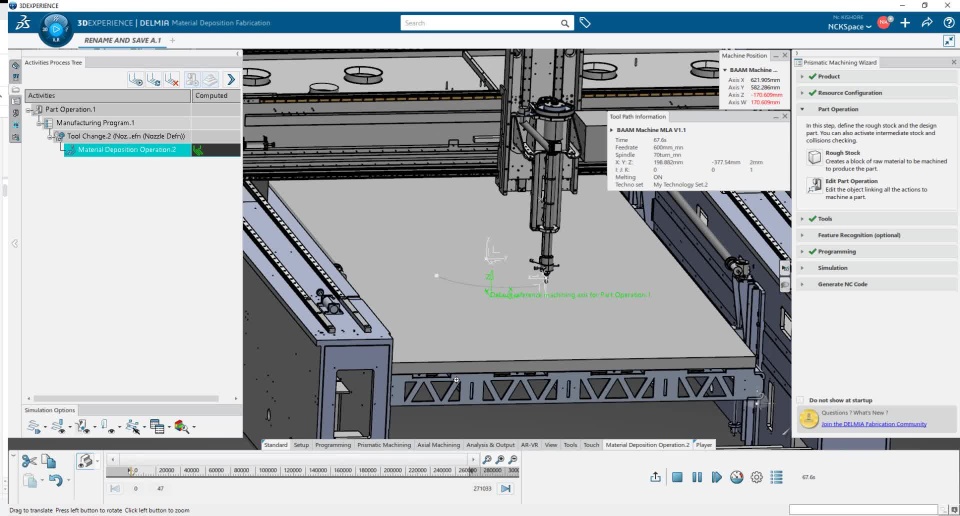Viewport: 960px width, 516px height.
Task: Click the timeline zoom out magnifier icon
Action: point(513,459)
